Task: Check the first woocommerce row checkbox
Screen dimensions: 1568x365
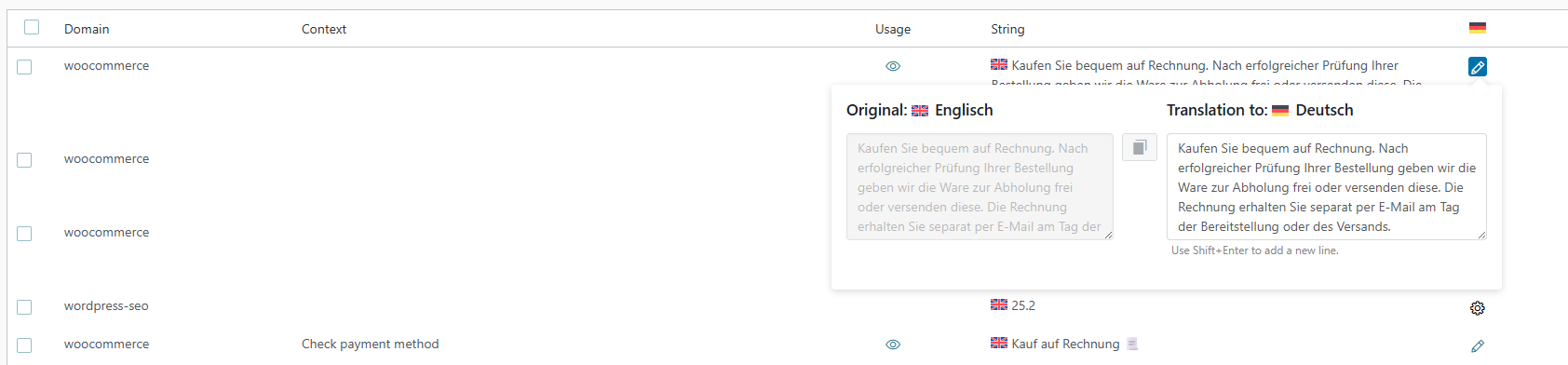Action: (24, 67)
